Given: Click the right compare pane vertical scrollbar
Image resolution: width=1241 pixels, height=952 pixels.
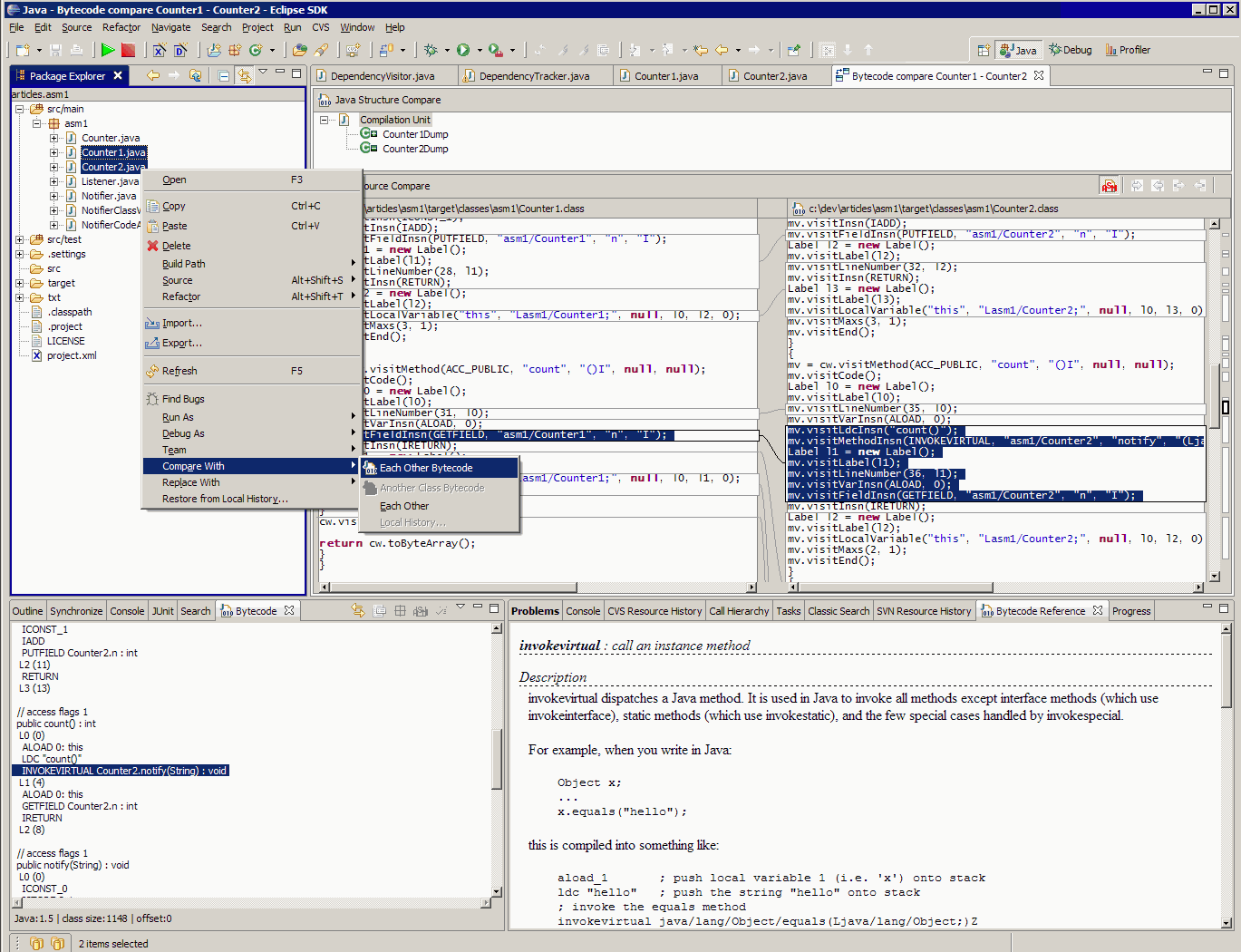Looking at the screenshot, I should click(x=1214, y=399).
